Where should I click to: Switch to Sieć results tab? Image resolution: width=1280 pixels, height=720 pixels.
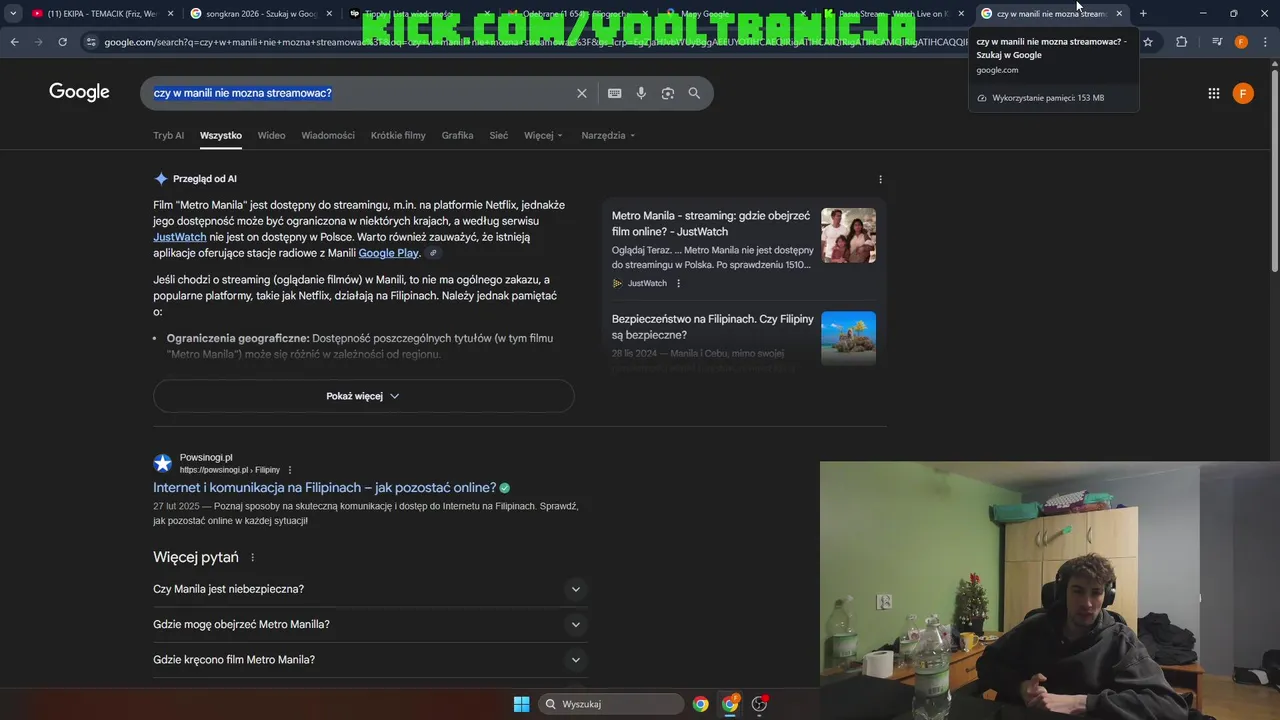coord(498,135)
